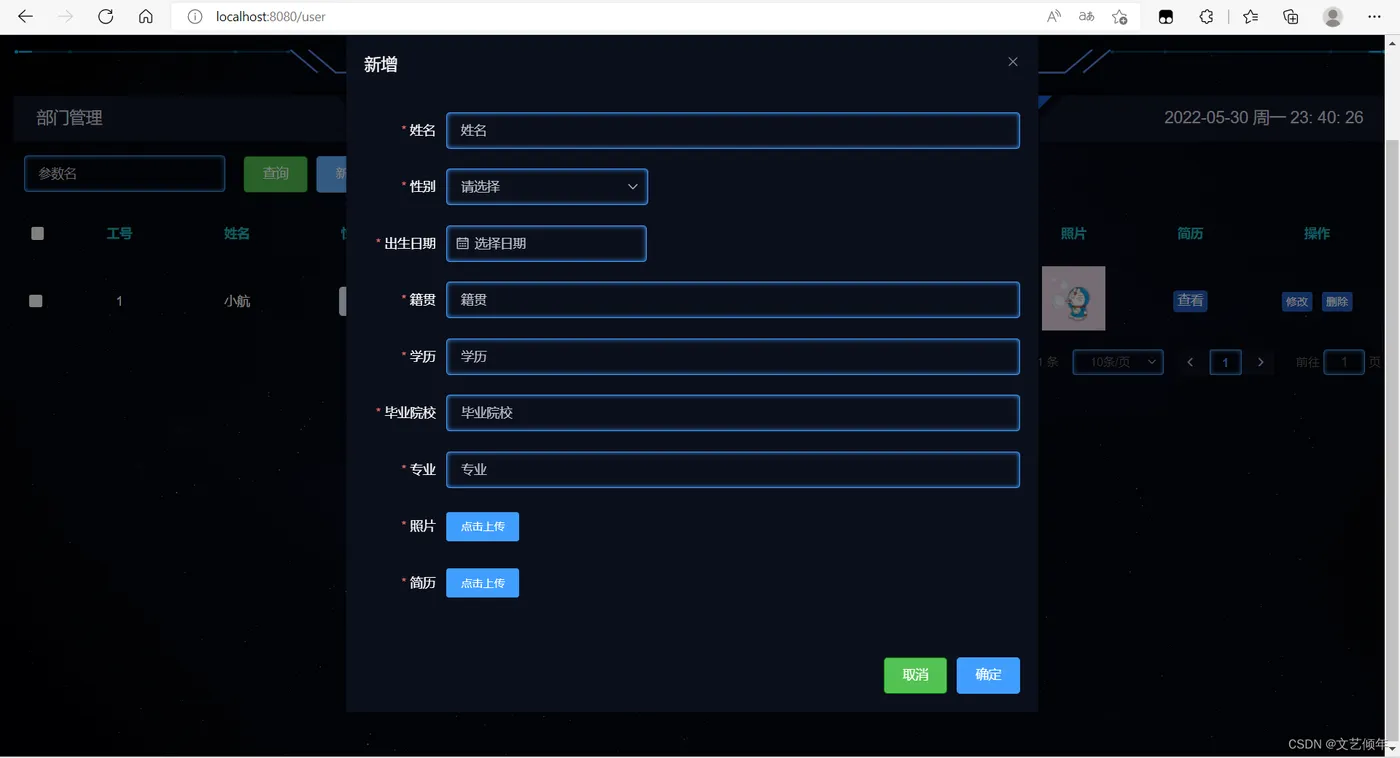Close the 新增 dialog
Image resolution: width=1400 pixels, height=758 pixels.
(x=1013, y=62)
